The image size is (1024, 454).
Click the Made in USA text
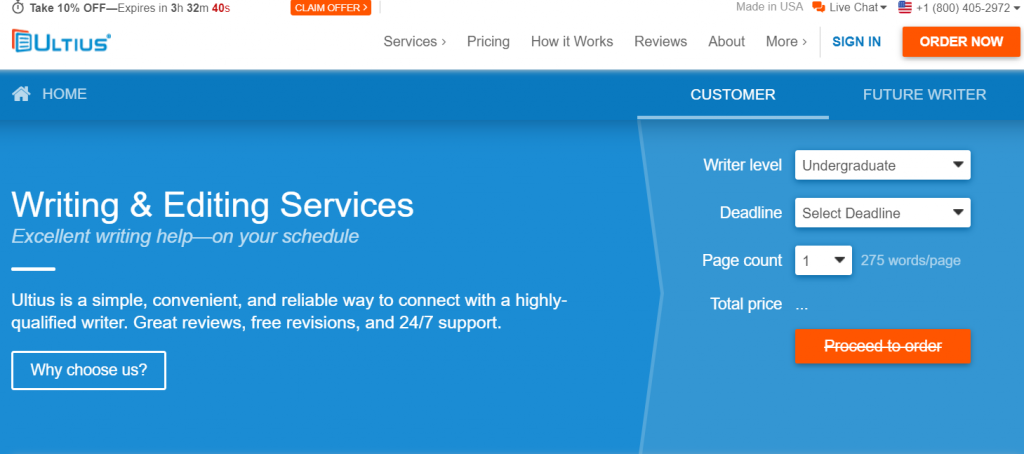(769, 7)
